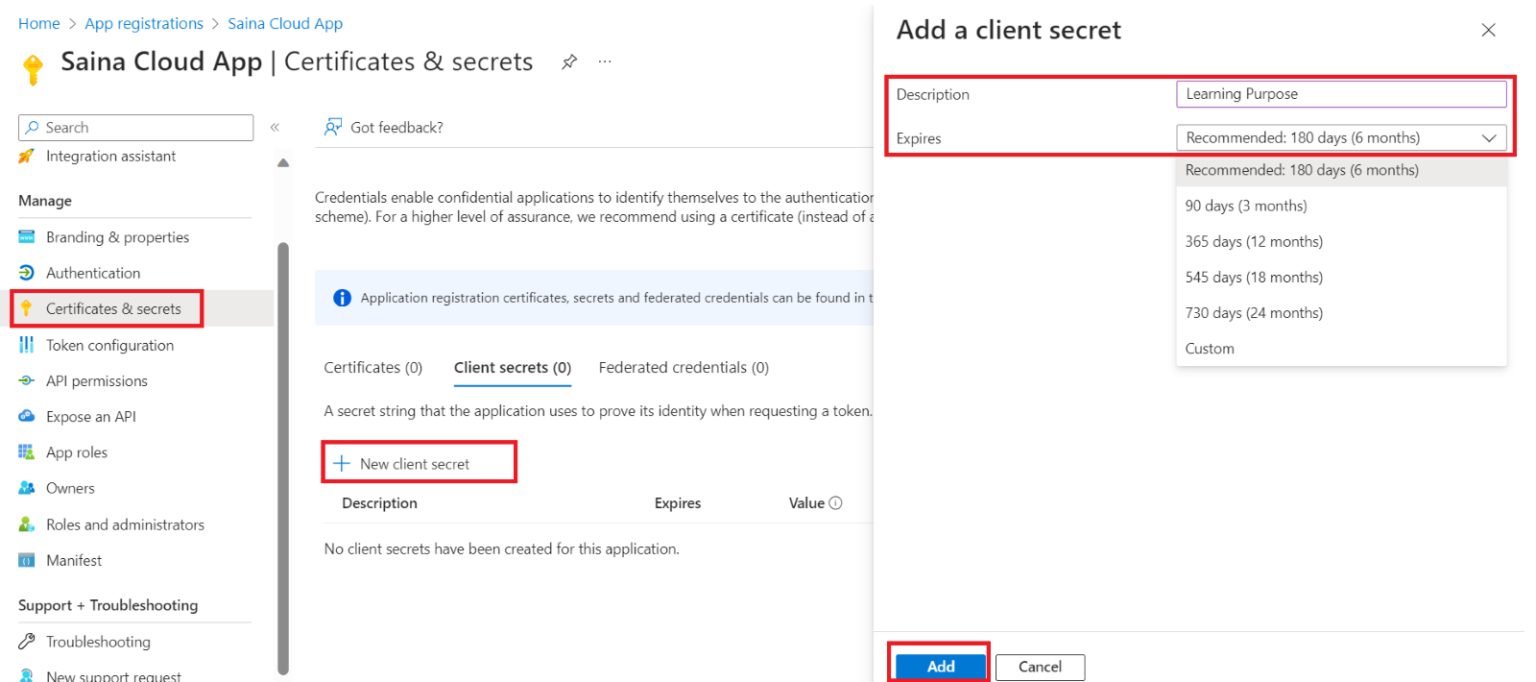Image resolution: width=1536 pixels, height=682 pixels.
Task: Open Authentication settings
Action: pyautogui.click(x=93, y=272)
